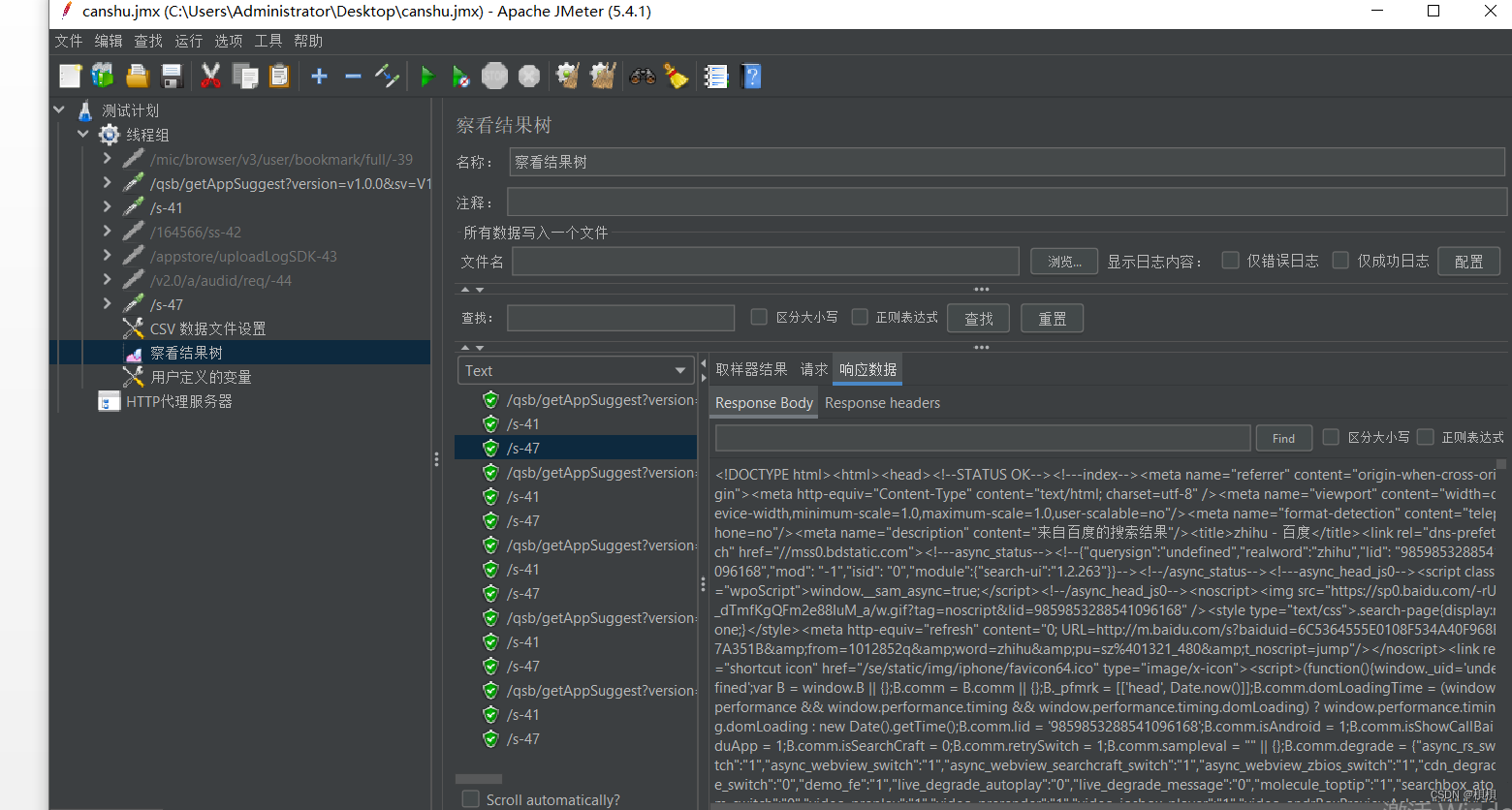Open the 文件 menu
This screenshot has height=810, width=1512.
[69, 41]
